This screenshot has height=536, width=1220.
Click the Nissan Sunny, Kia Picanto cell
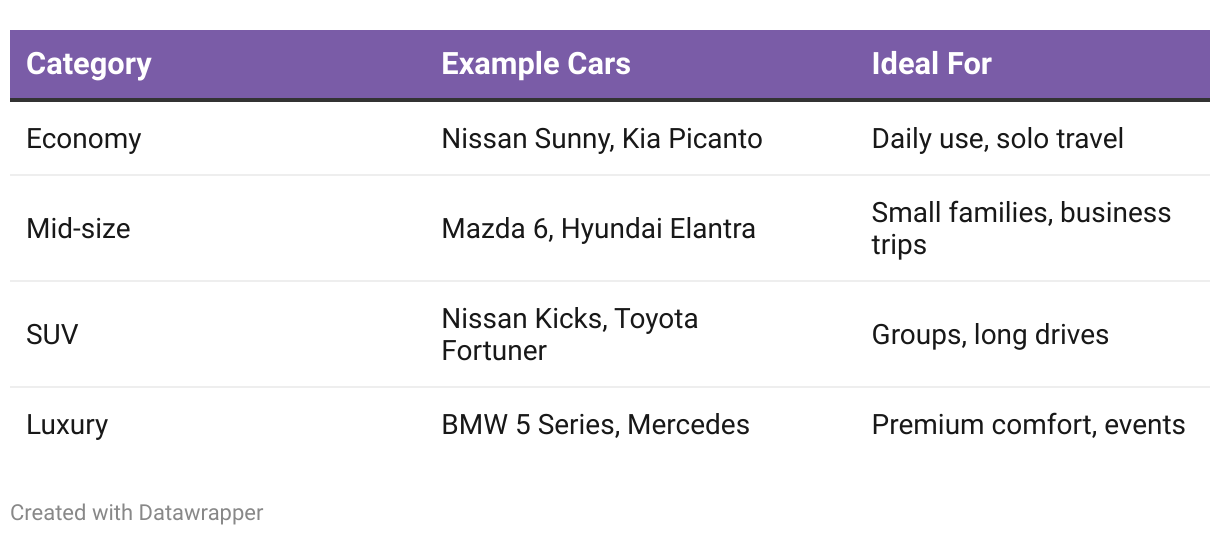[601, 138]
